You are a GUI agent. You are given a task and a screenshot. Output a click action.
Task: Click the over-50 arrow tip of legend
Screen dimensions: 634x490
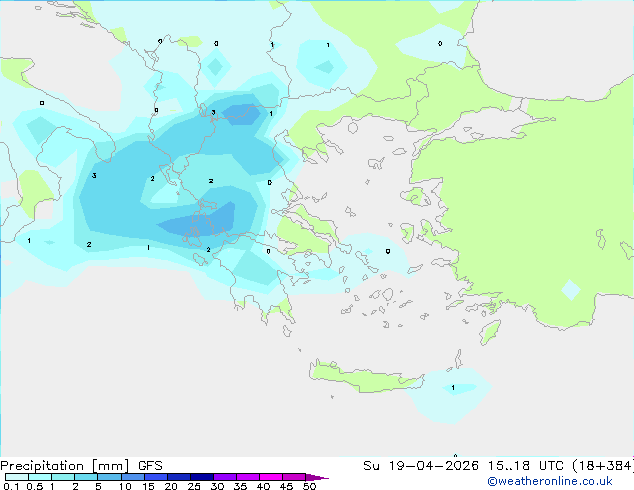click(x=317, y=477)
